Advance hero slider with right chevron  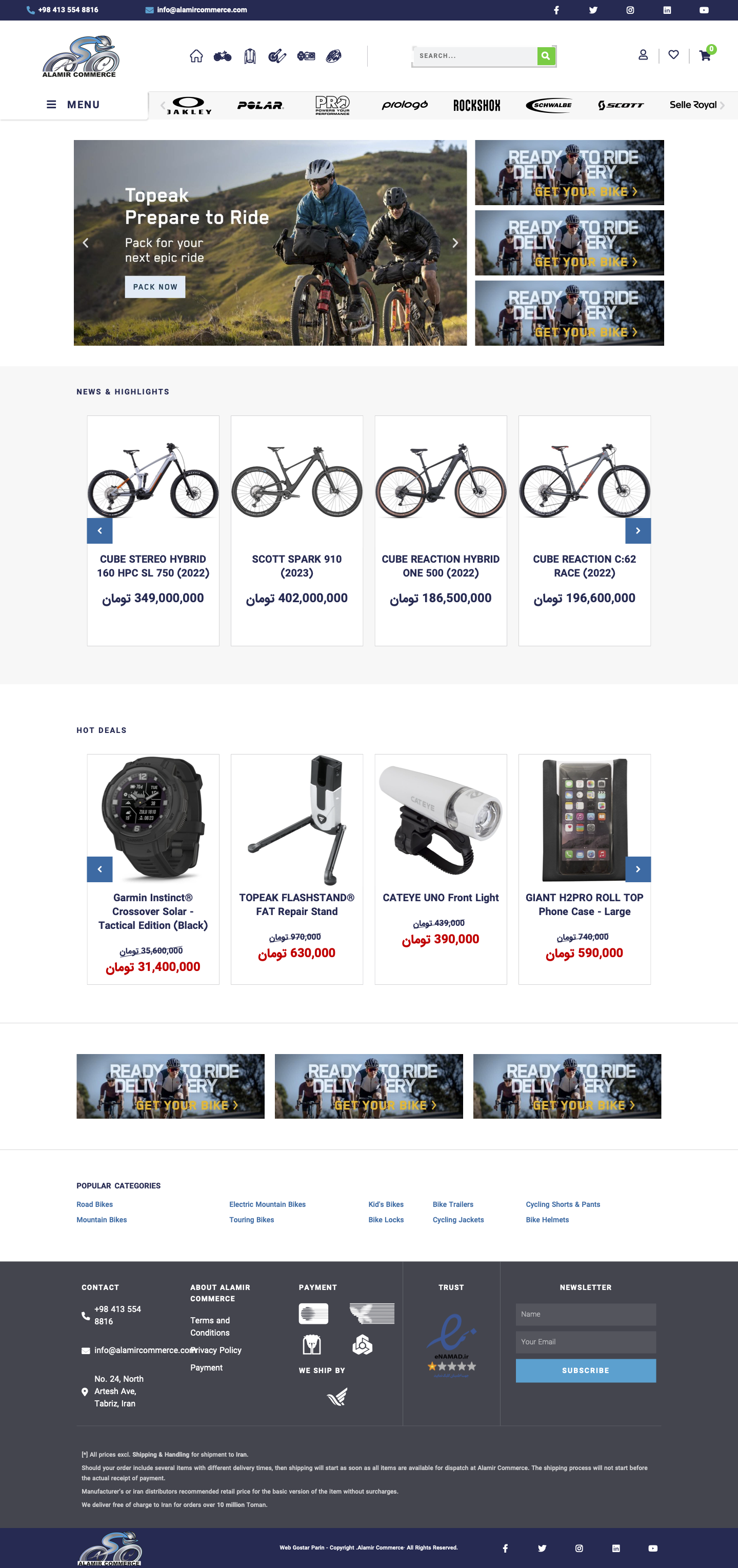pos(455,243)
